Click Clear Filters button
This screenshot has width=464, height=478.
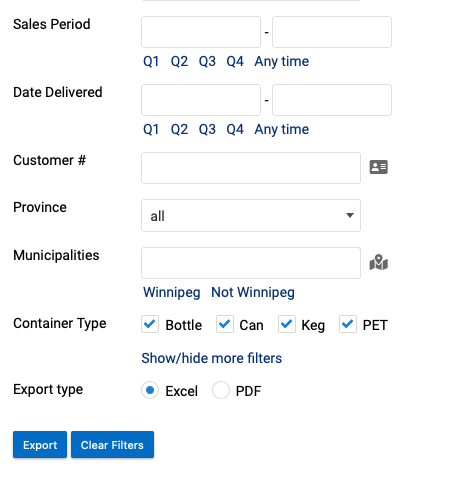(112, 445)
